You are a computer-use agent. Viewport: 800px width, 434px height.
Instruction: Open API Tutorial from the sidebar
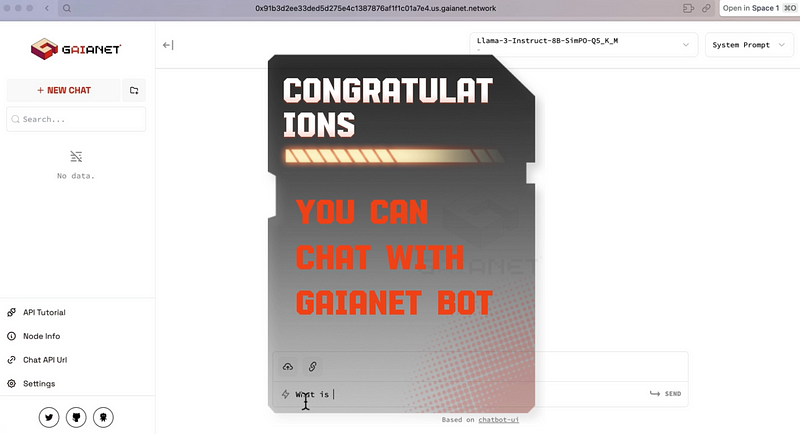[x=43, y=312]
